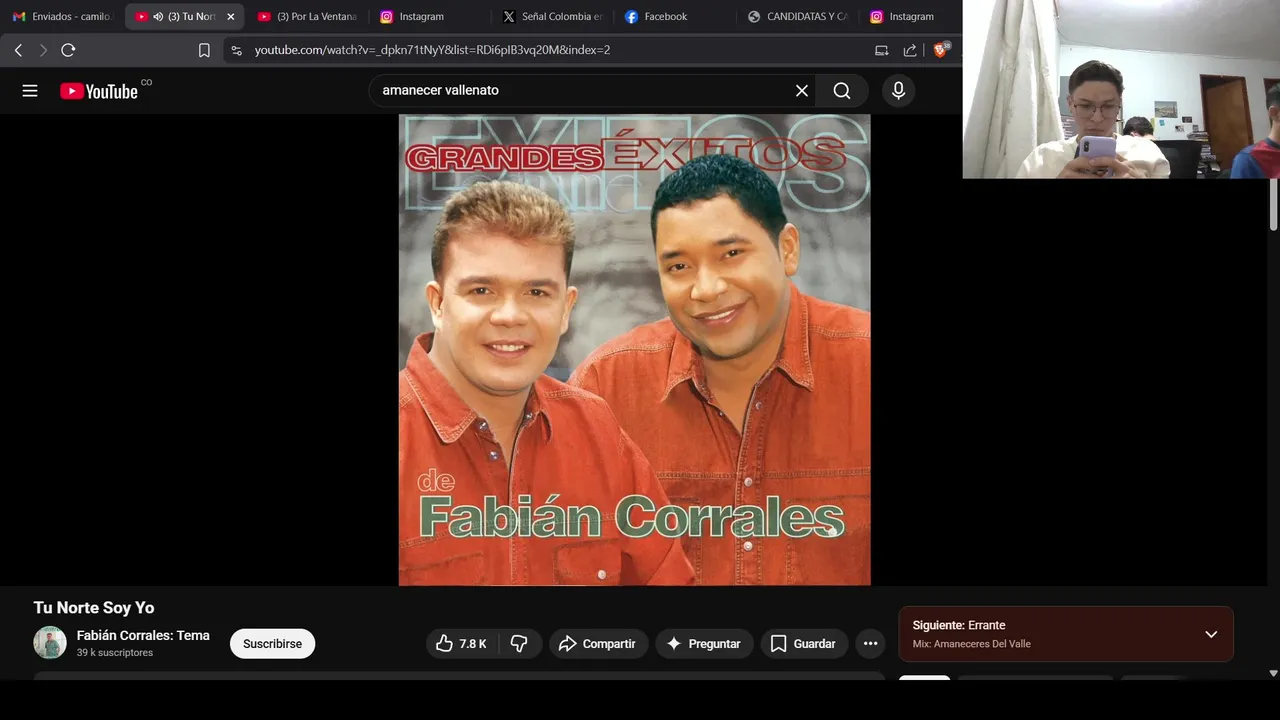Screen dimensions: 1280x720
Task: Click the page vertical scrollbar
Action: [x=1273, y=205]
